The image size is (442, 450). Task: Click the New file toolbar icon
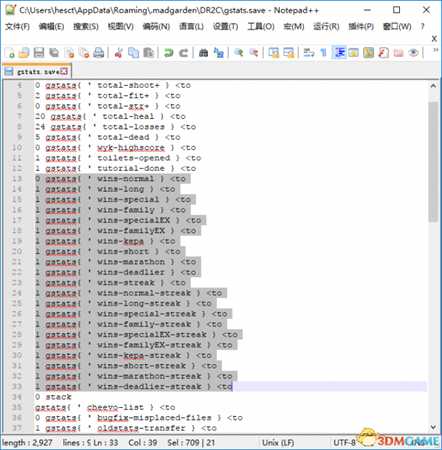click(11, 52)
